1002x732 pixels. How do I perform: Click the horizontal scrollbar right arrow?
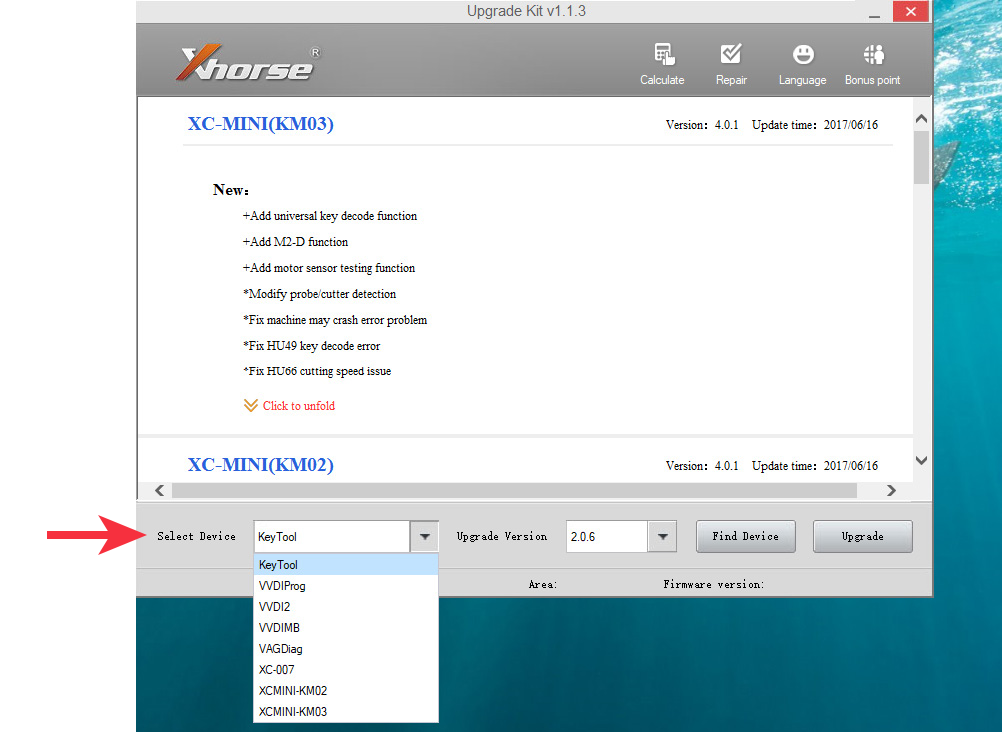pos(891,490)
